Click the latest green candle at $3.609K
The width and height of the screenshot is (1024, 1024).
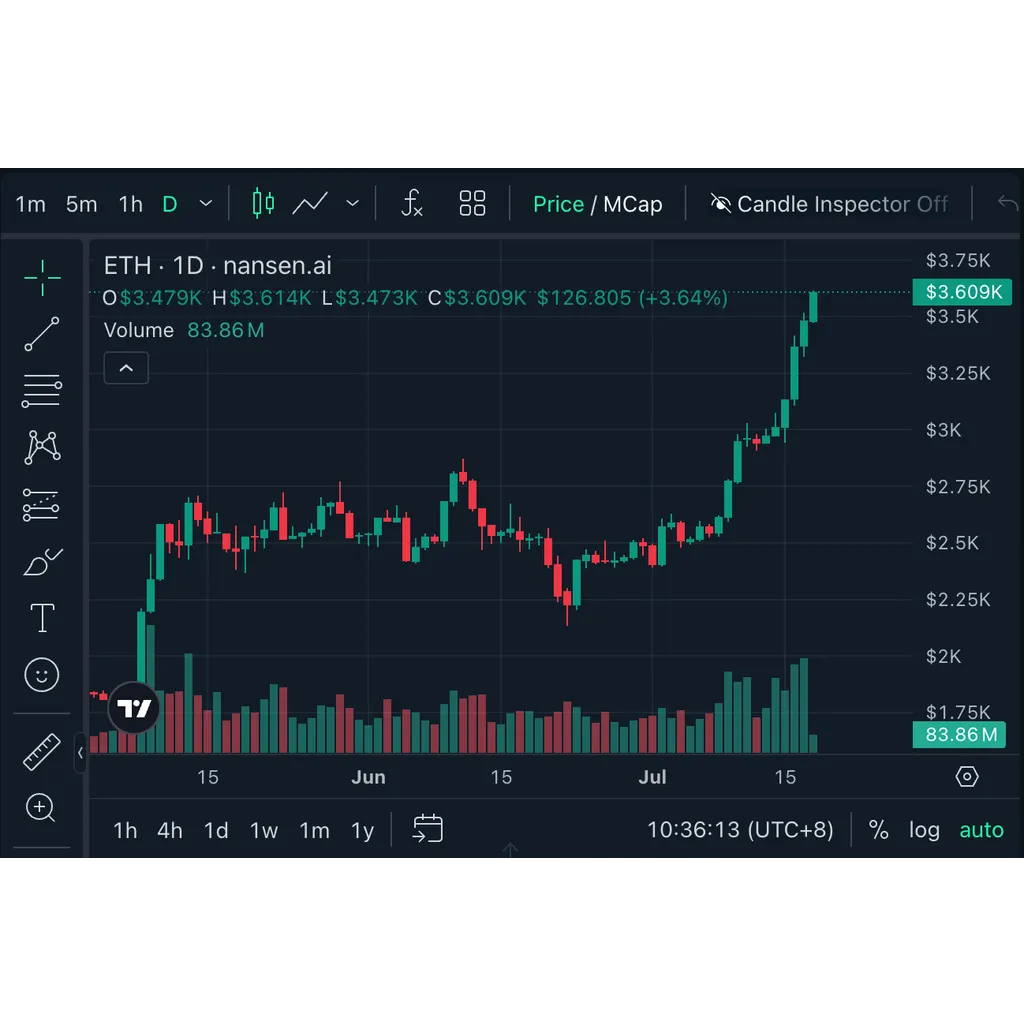(x=813, y=307)
